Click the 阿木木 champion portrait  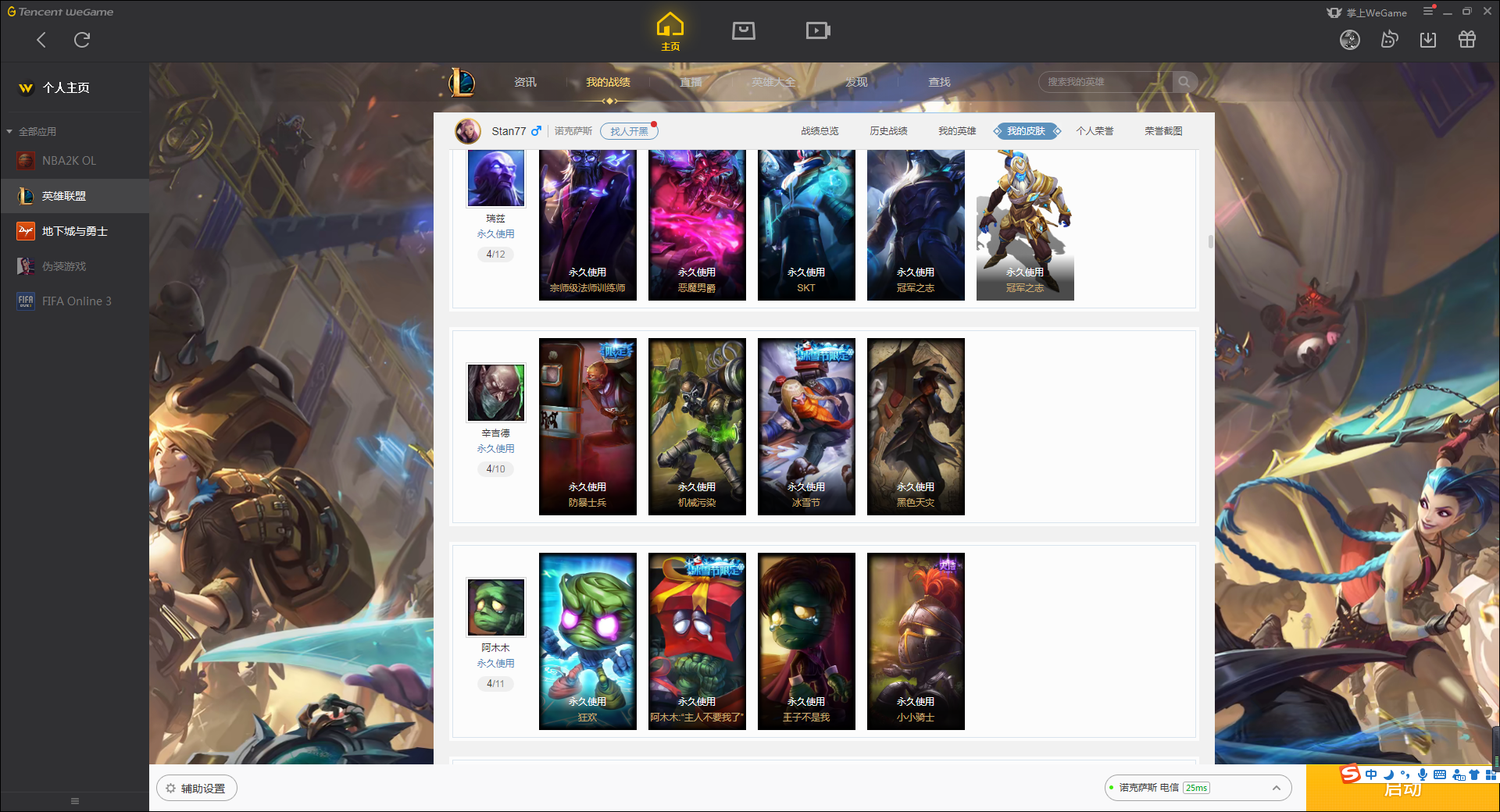click(496, 607)
